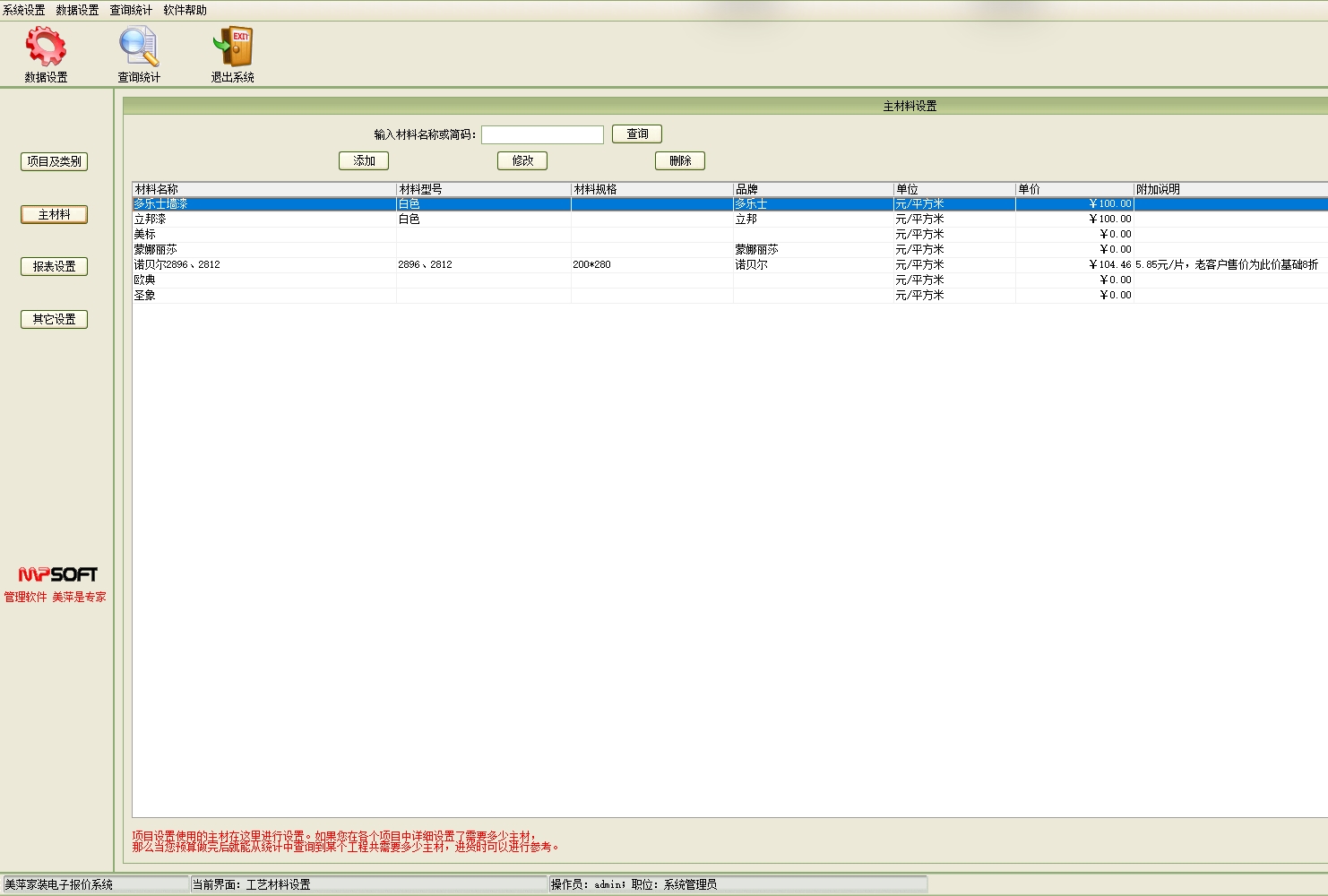Open the 数据设置 menu bar item
Screen dimensions: 1328x896
(x=78, y=10)
